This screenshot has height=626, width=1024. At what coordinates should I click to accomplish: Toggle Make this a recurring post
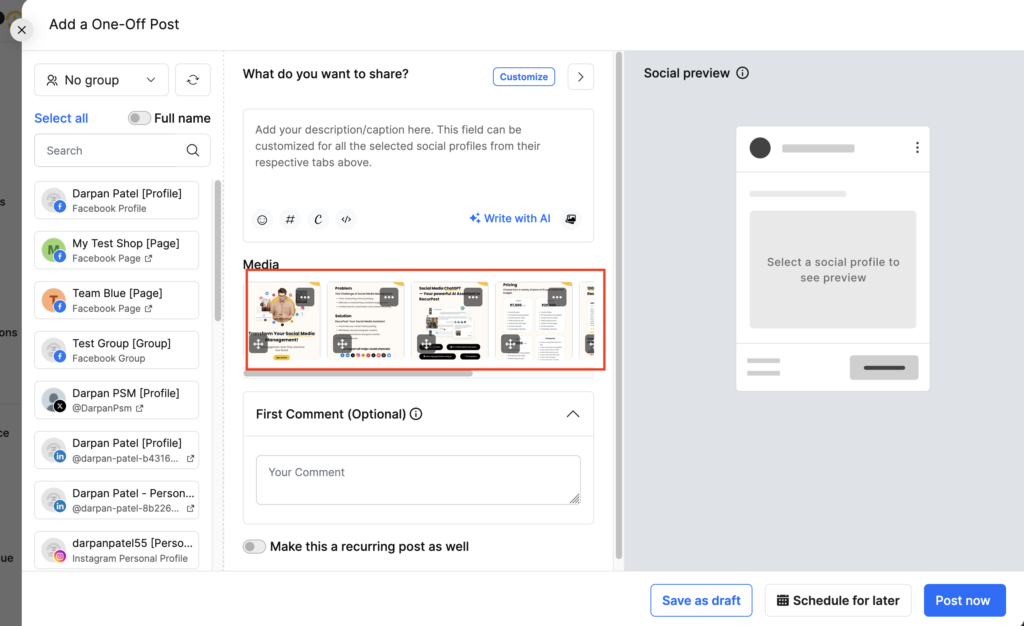point(254,546)
